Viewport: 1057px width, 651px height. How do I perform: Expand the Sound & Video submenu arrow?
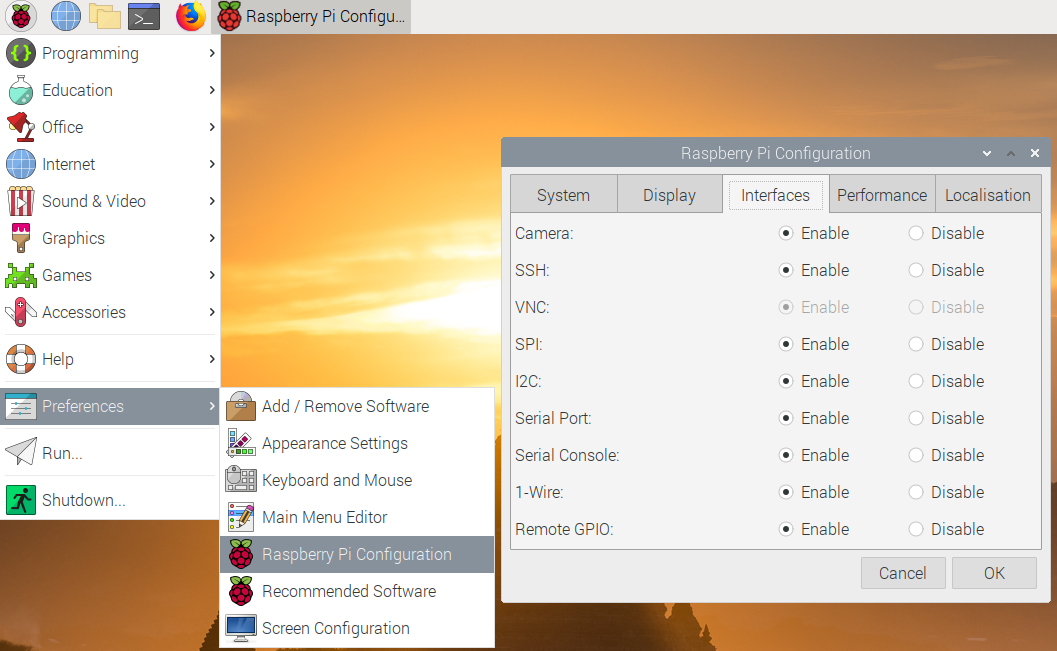(212, 202)
